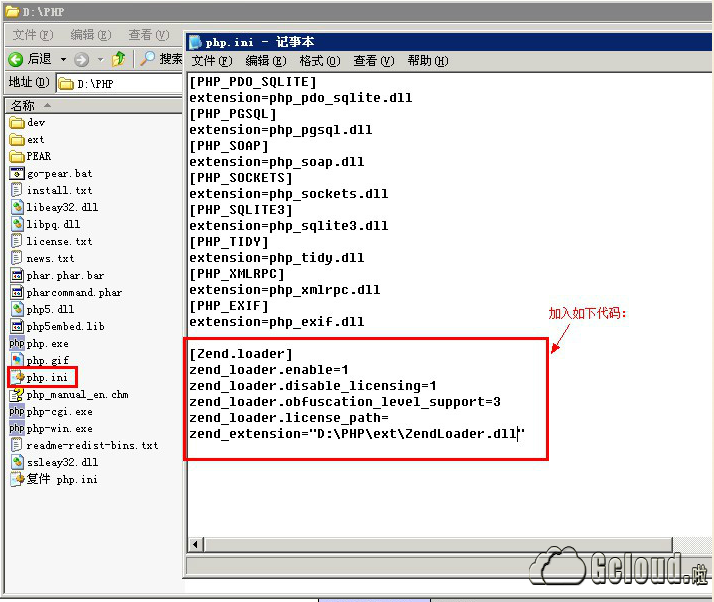Click the Up folder icon in toolbar
The width and height of the screenshot is (714, 602).
[x=119, y=59]
